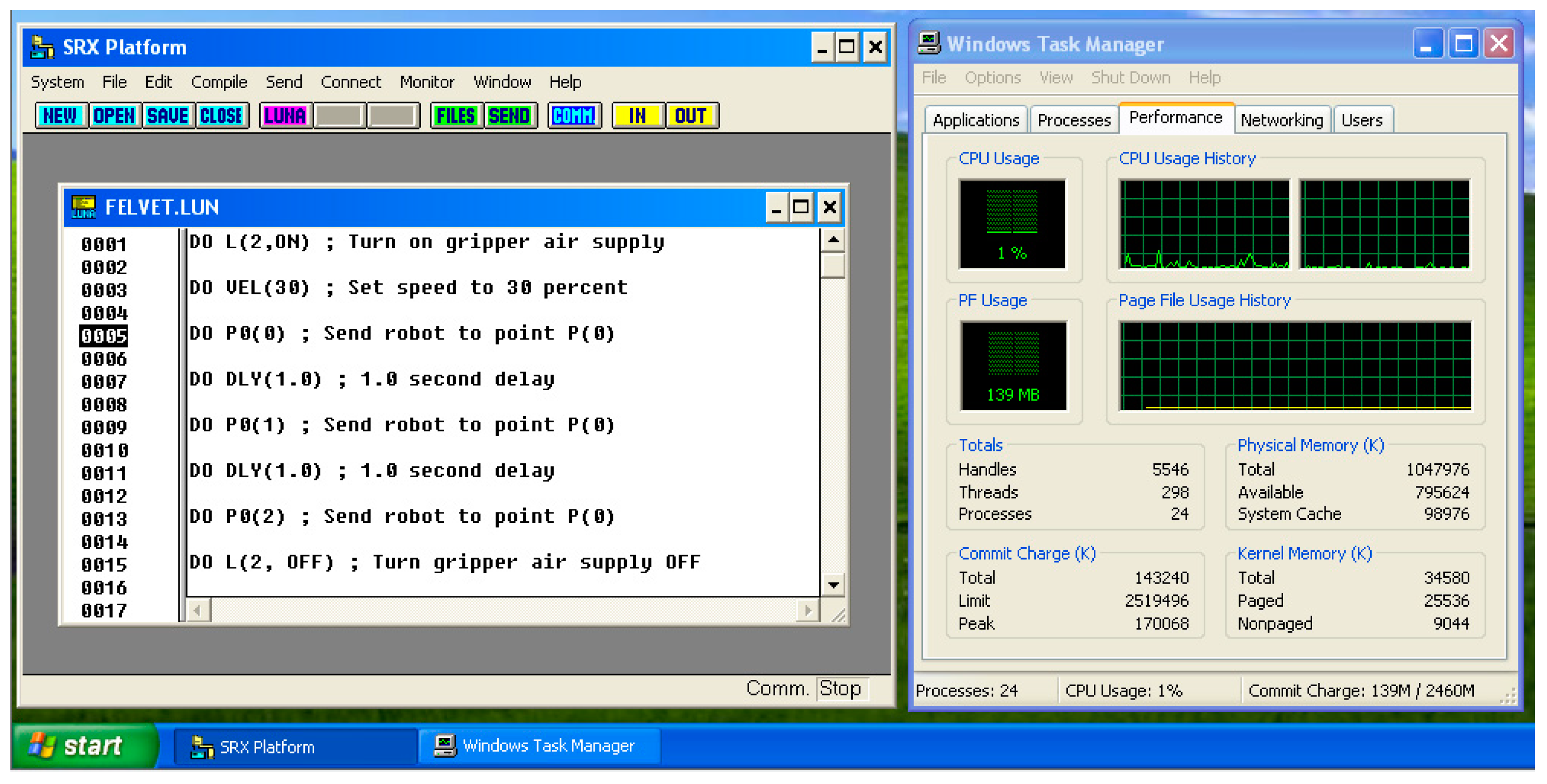
Task: Click the horizontal scroll right arrow in editor
Action: click(x=808, y=610)
